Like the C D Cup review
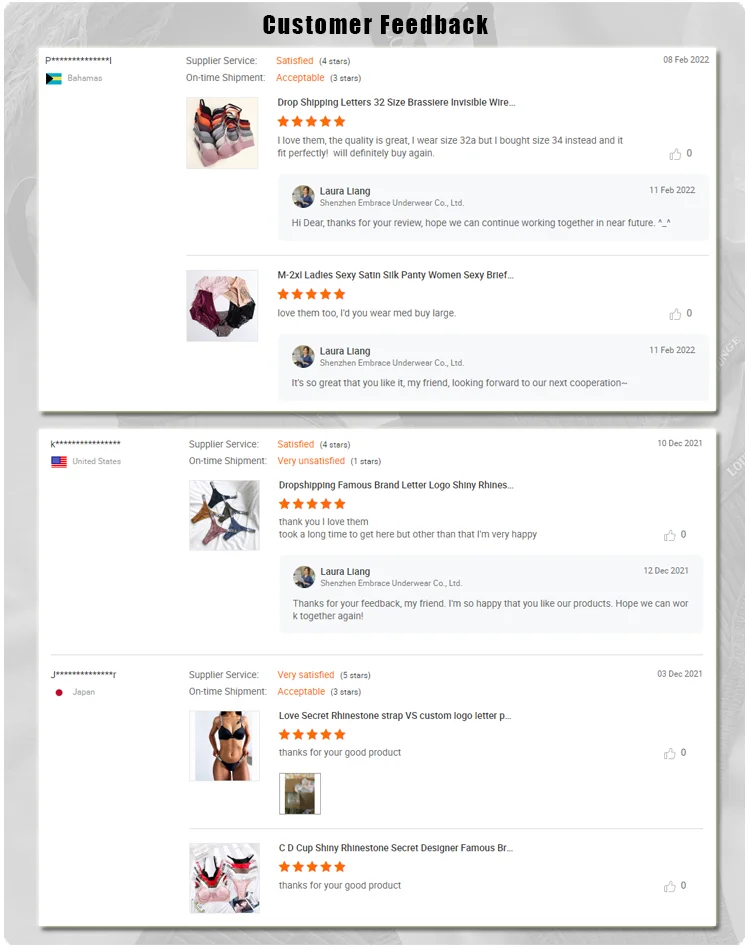 (x=669, y=886)
